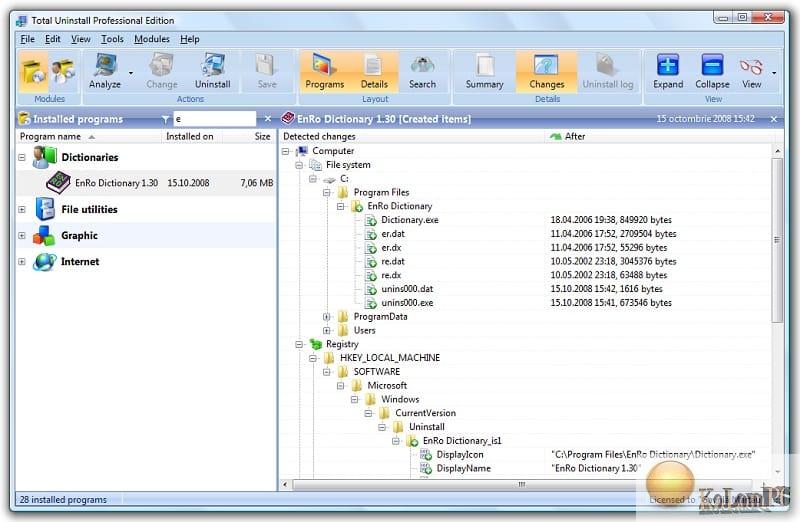Collapse the Program Files folder node
Screen dimensions: 800x522
(327, 192)
